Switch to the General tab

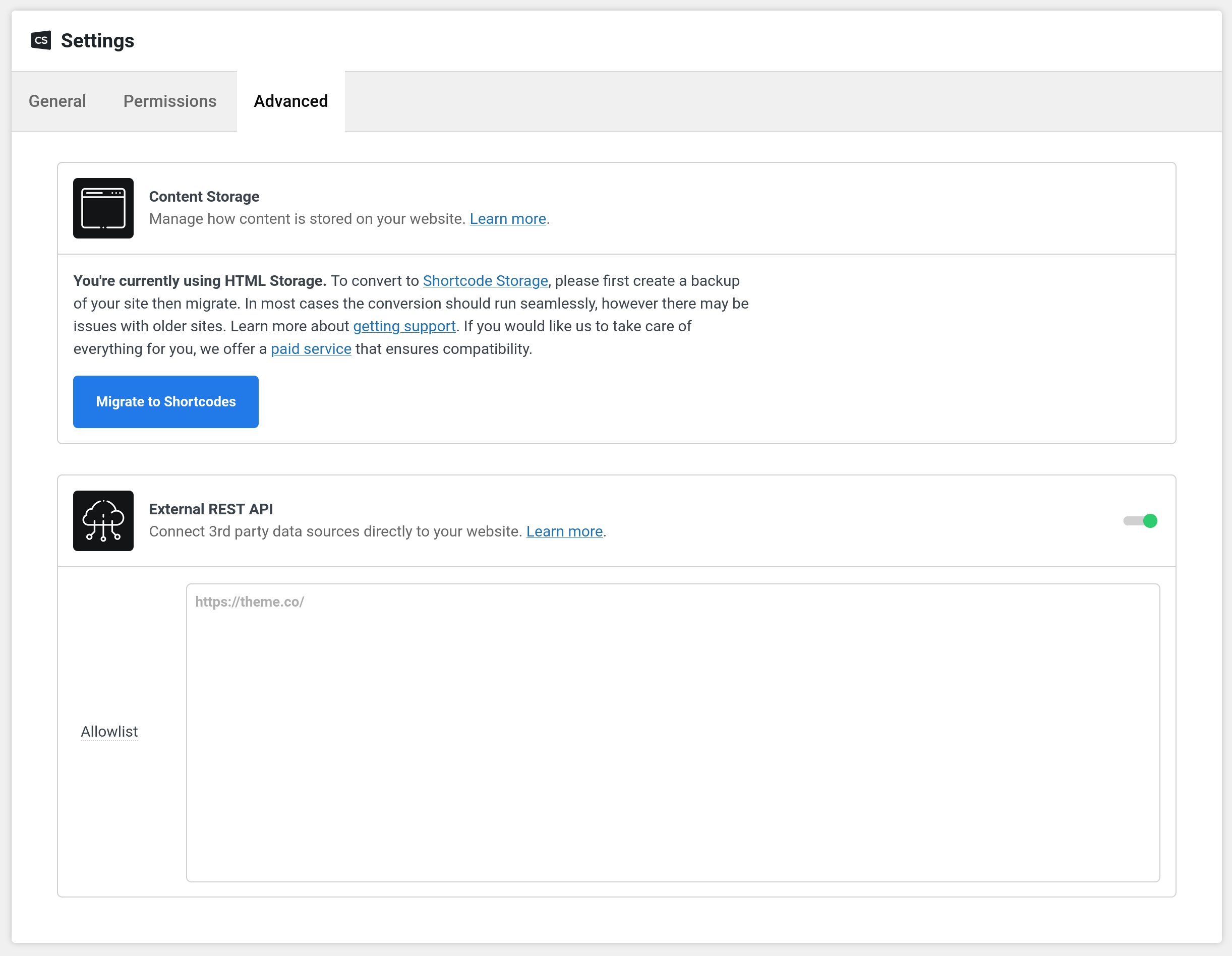tap(56, 101)
